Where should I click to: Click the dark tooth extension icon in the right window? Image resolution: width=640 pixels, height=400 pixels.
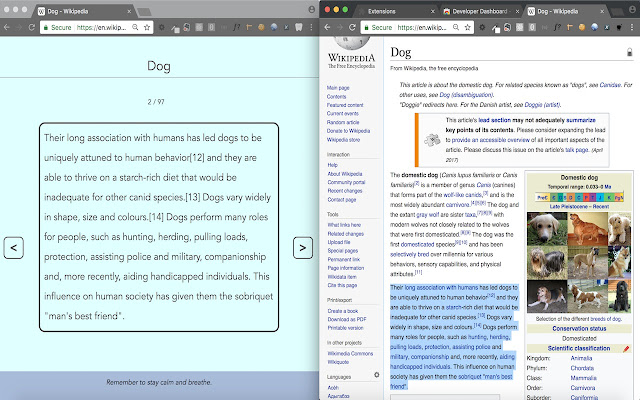point(620,27)
